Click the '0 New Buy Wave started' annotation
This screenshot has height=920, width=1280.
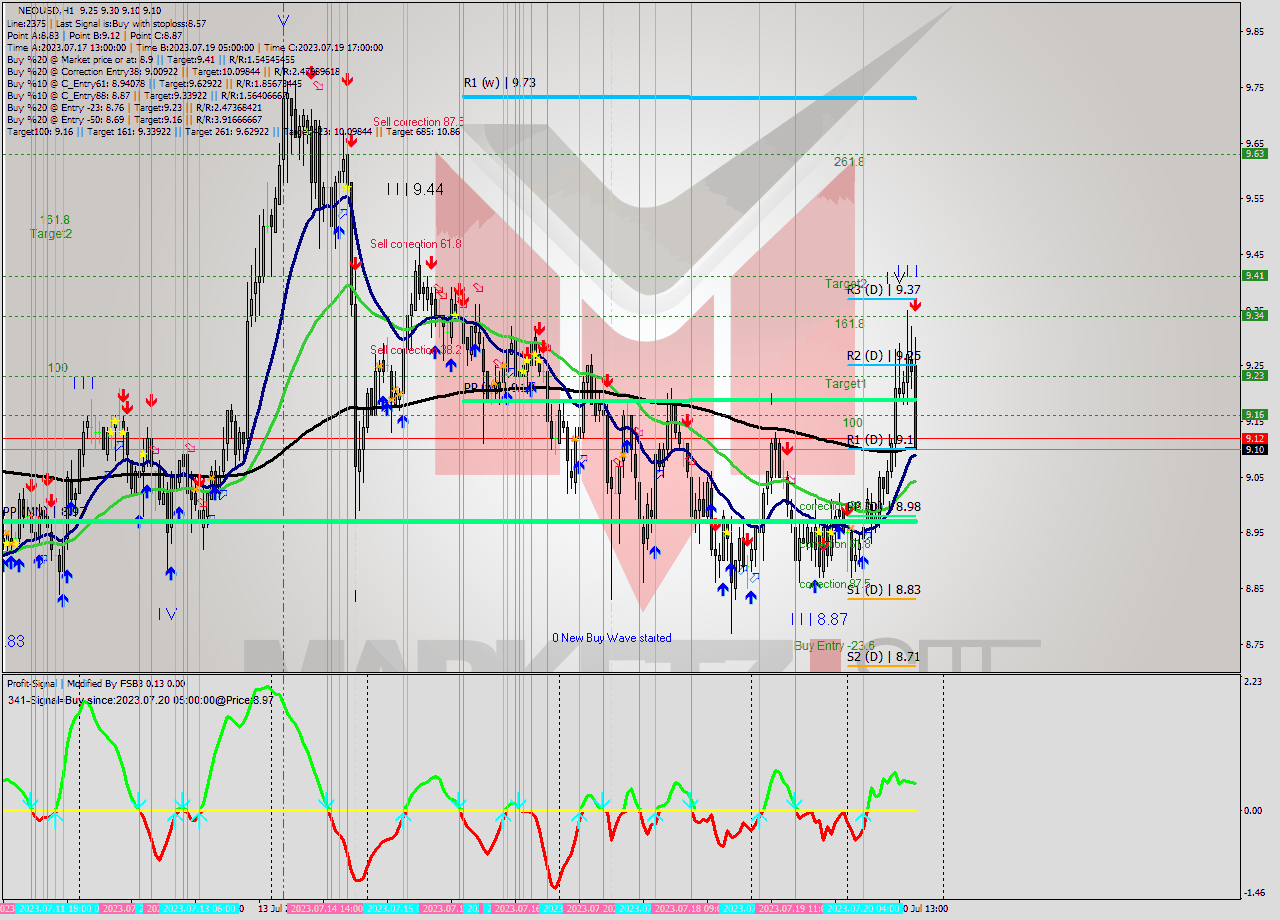point(612,638)
